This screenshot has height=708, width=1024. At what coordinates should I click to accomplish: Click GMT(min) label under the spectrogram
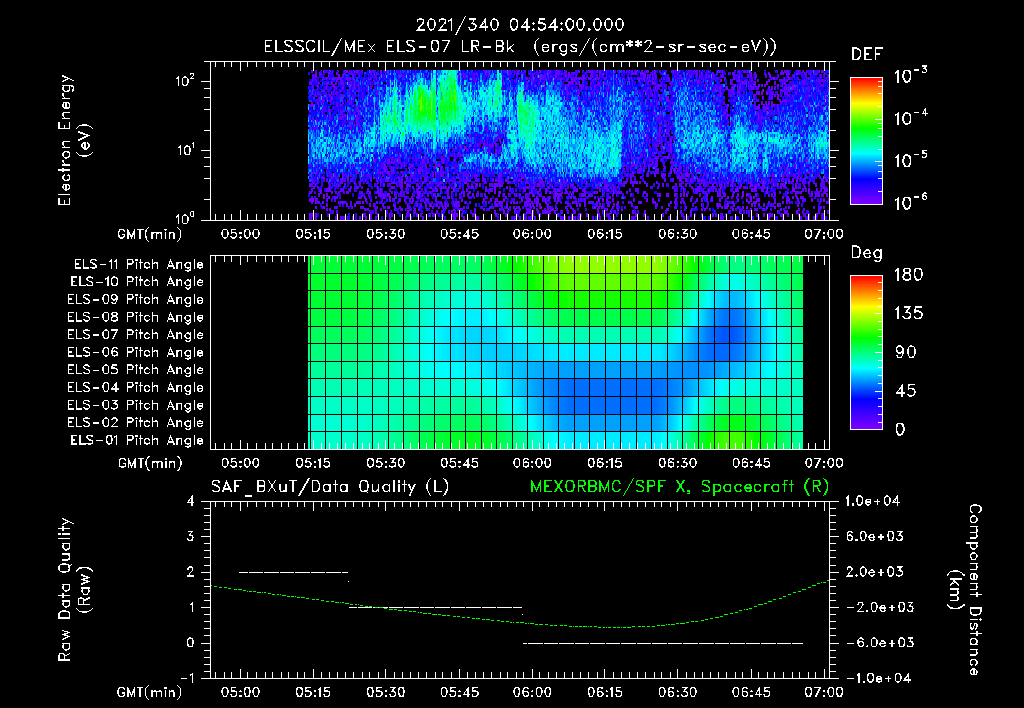coord(150,234)
